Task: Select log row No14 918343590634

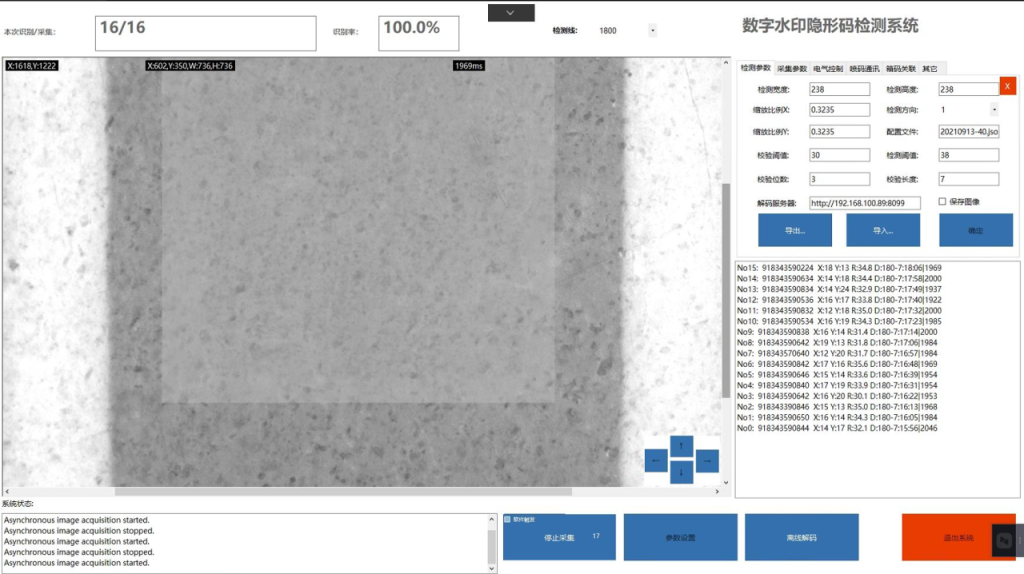Action: pyautogui.click(x=839, y=279)
